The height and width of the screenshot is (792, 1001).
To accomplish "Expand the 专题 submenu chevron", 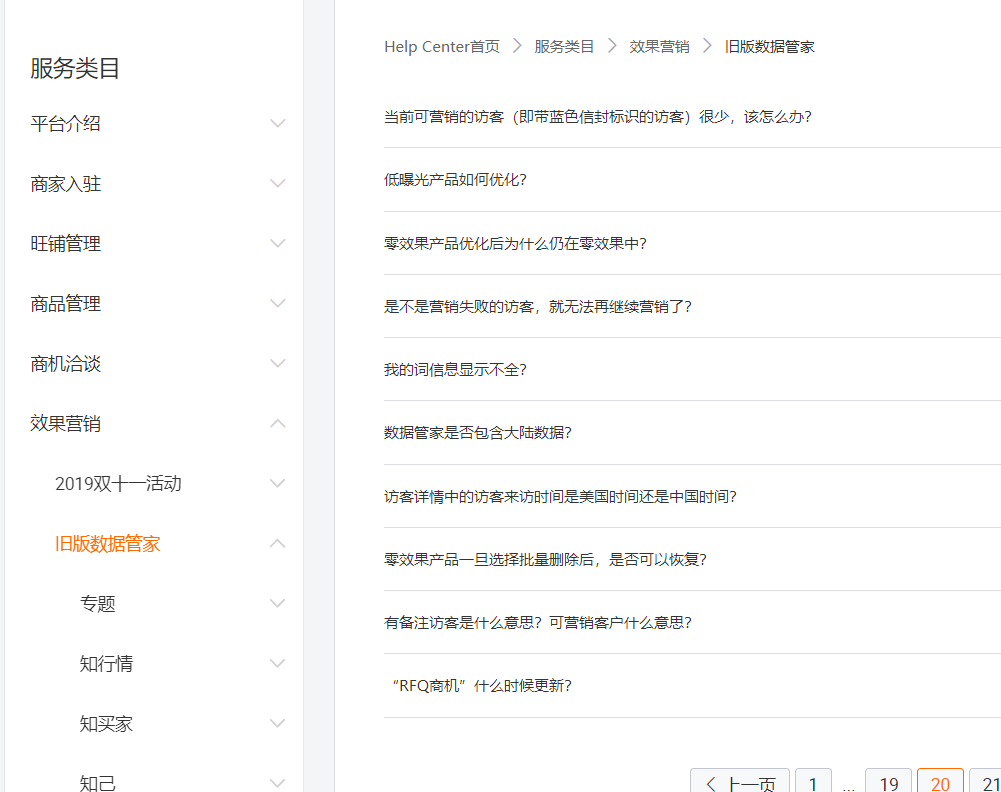I will [x=278, y=604].
